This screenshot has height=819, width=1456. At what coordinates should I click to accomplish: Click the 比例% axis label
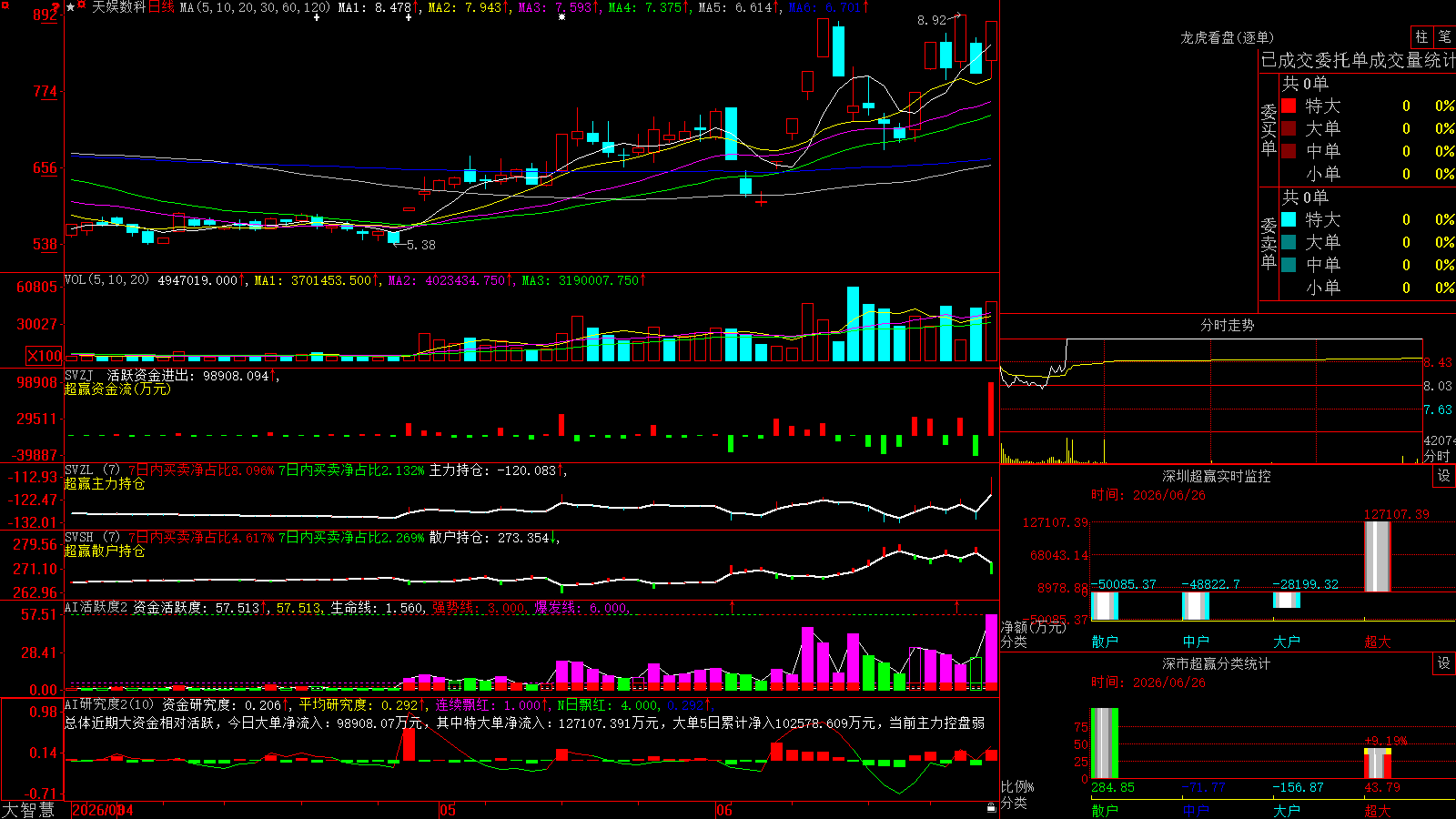1017,786
